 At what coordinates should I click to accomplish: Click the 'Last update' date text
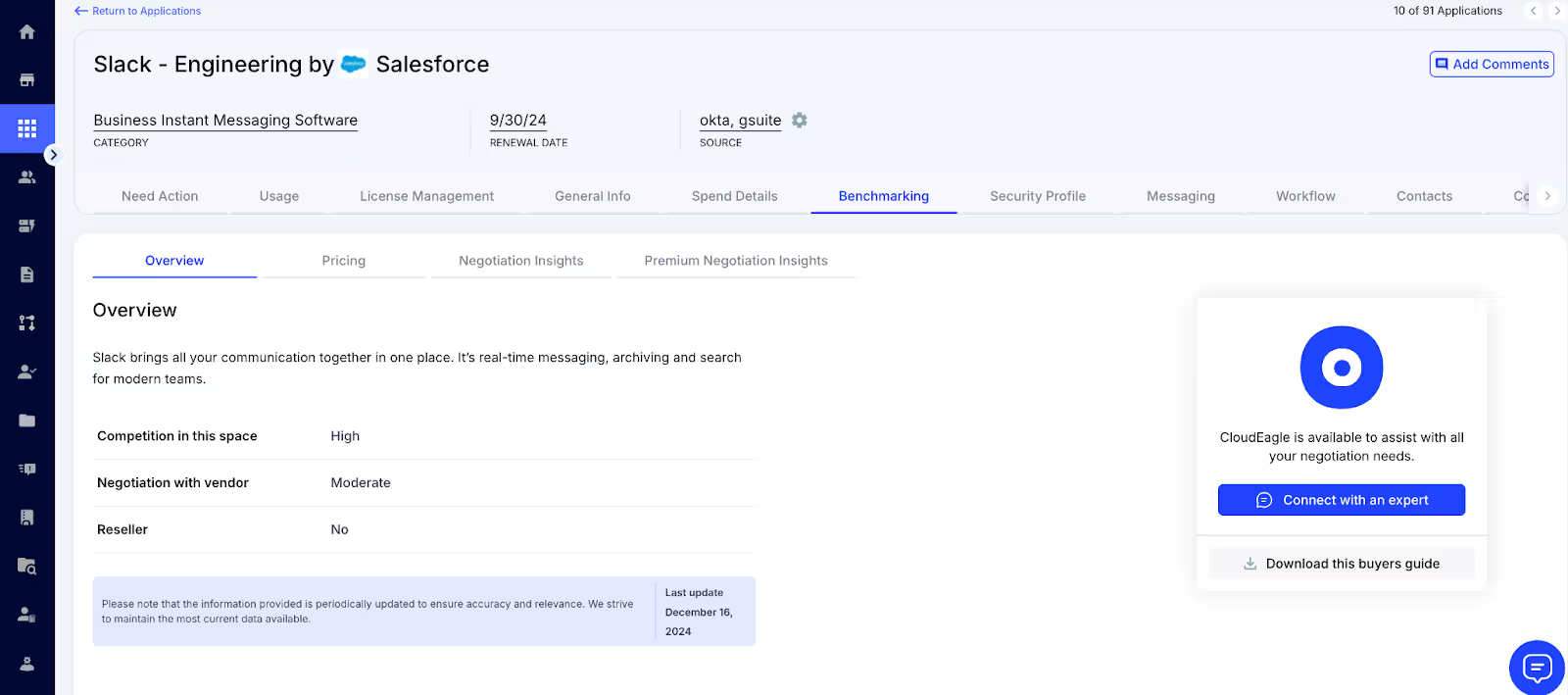[699, 612]
